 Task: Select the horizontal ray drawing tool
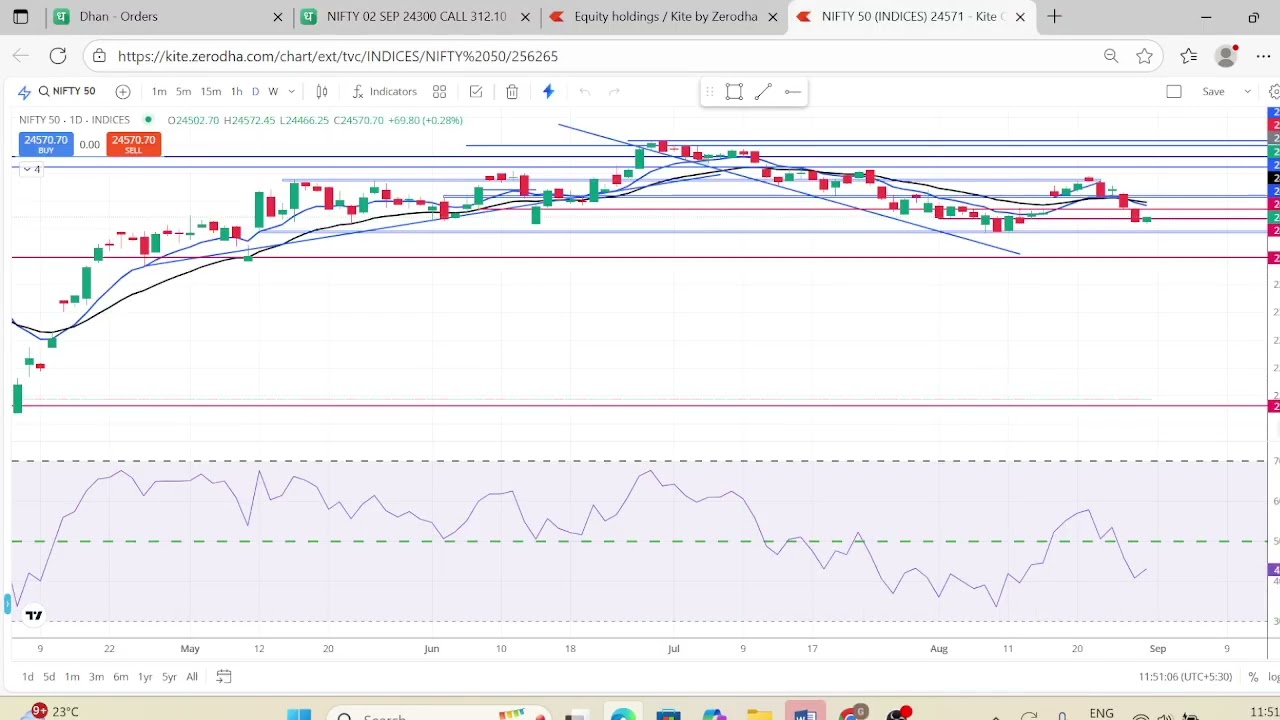coord(792,92)
